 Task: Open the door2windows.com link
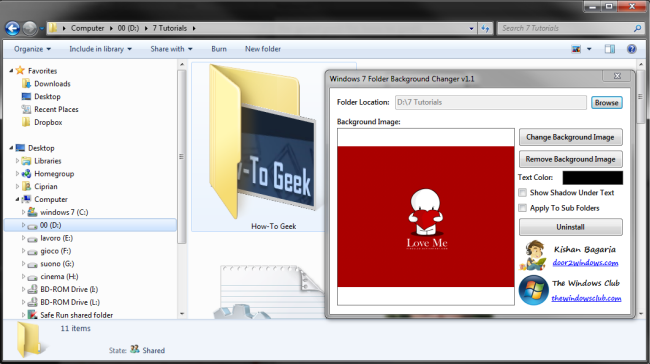point(585,263)
